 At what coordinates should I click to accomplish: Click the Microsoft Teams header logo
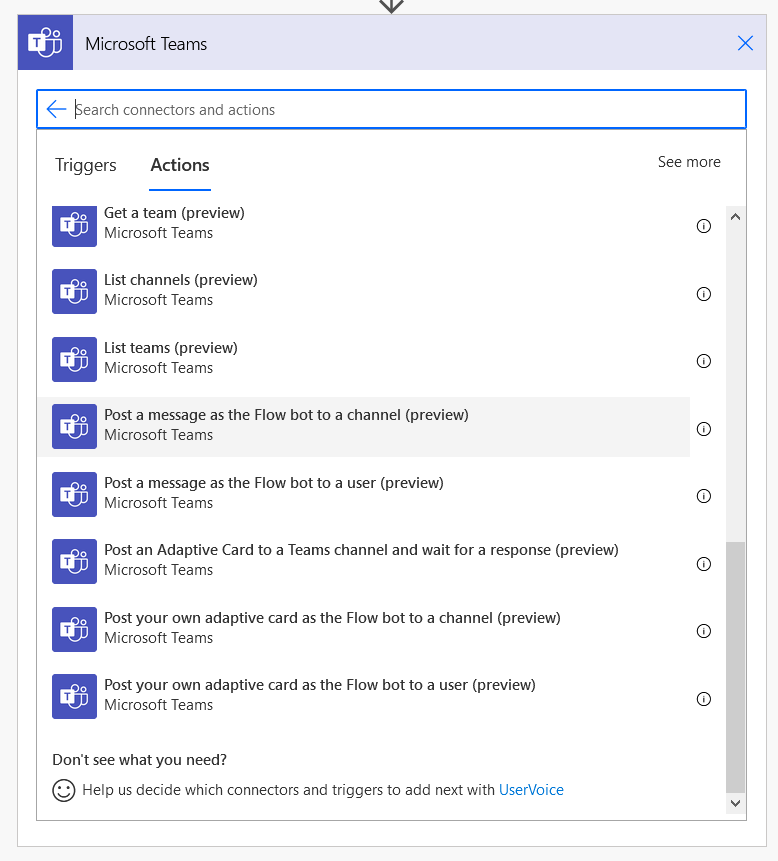(45, 42)
